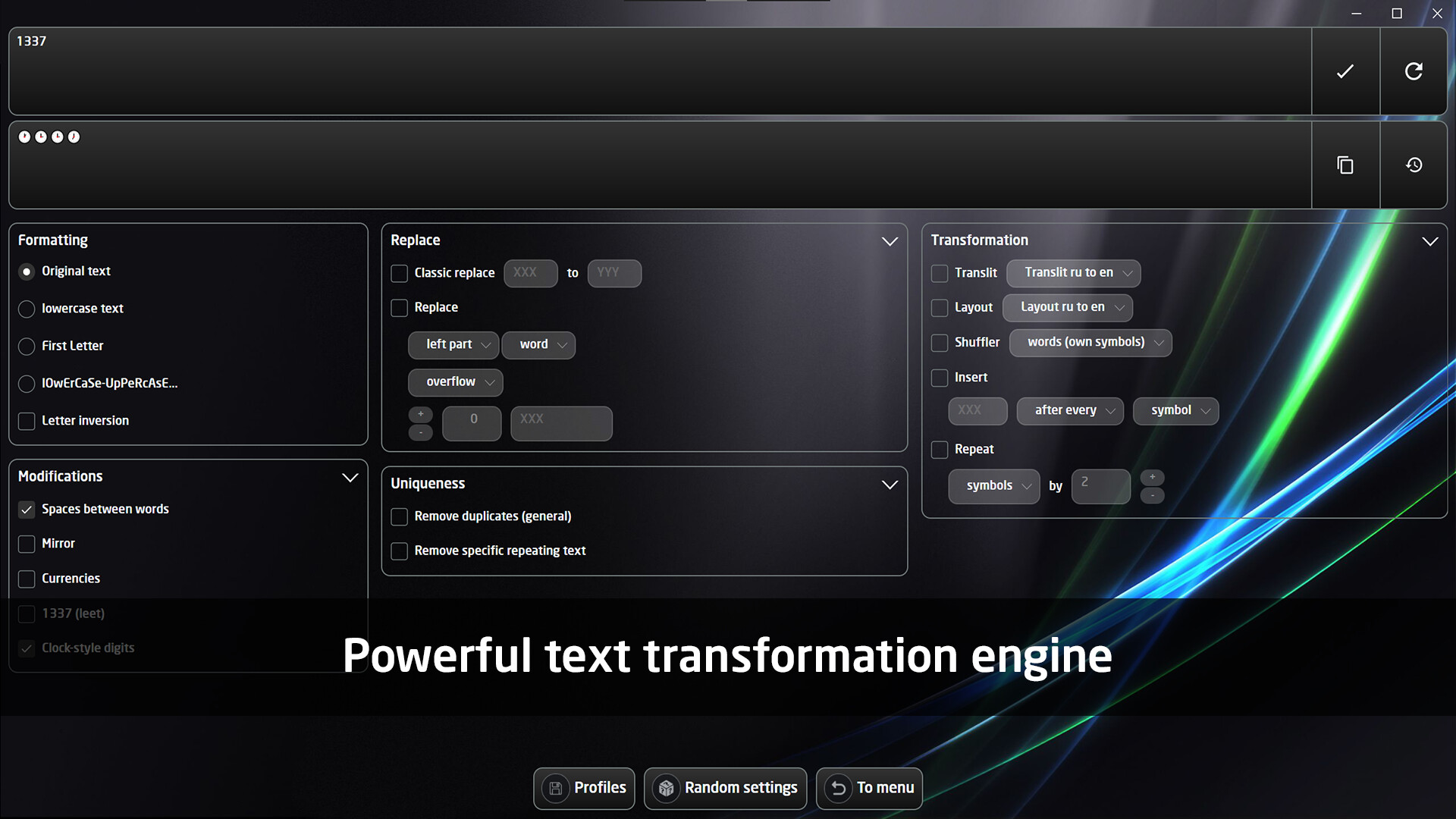Click the copy output icon

[x=1345, y=165]
